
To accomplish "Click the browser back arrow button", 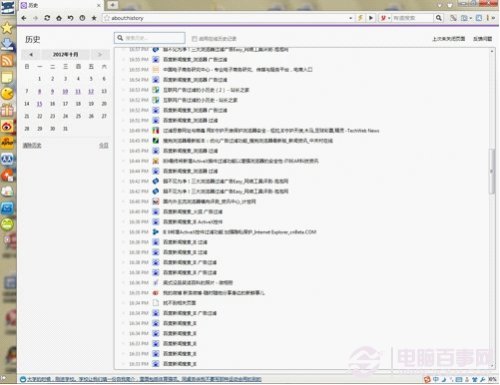I will point(24,18).
